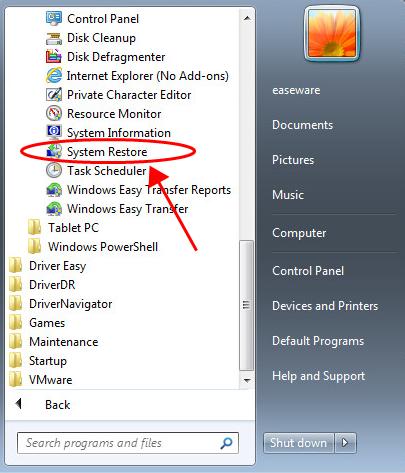The width and height of the screenshot is (405, 473).
Task: Open System Restore icon
Action: tap(54, 152)
